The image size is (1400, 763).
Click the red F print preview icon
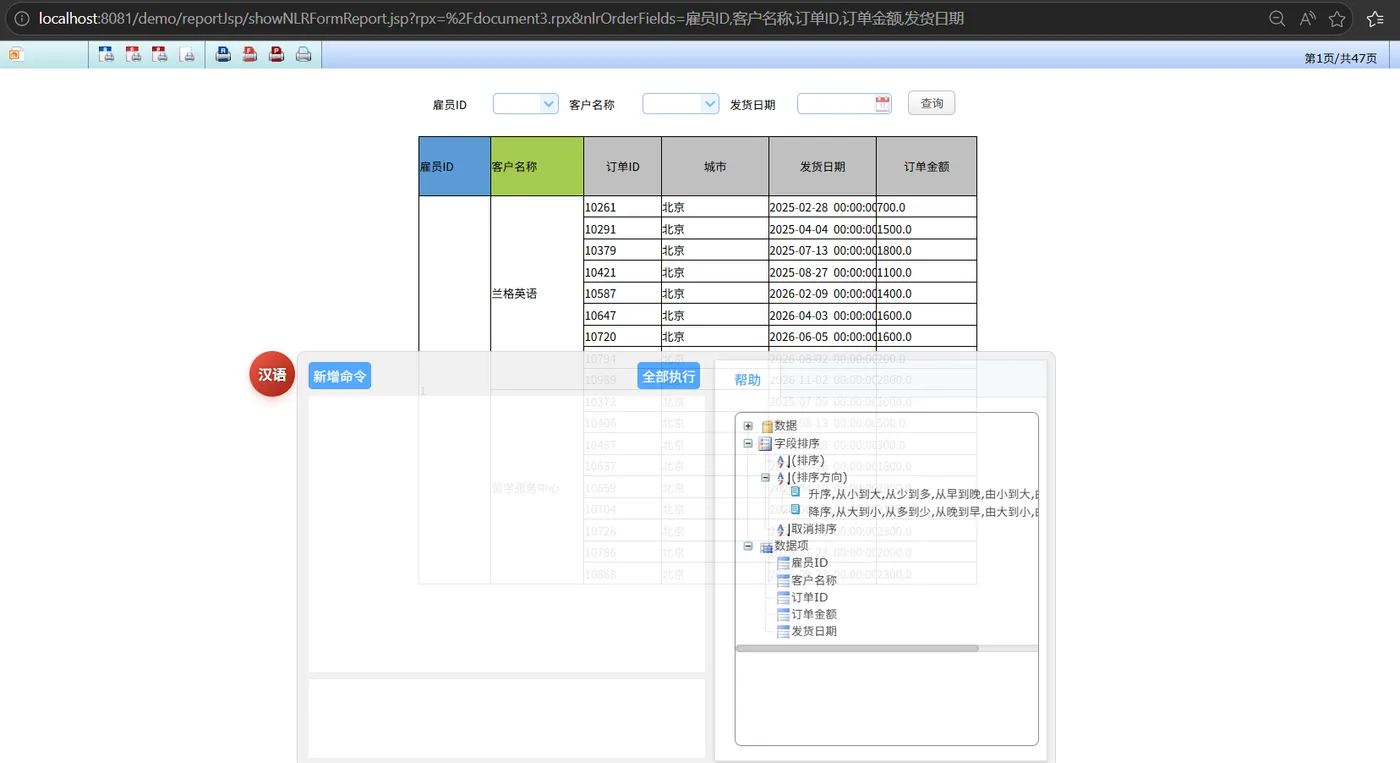pyautogui.click(x=133, y=55)
